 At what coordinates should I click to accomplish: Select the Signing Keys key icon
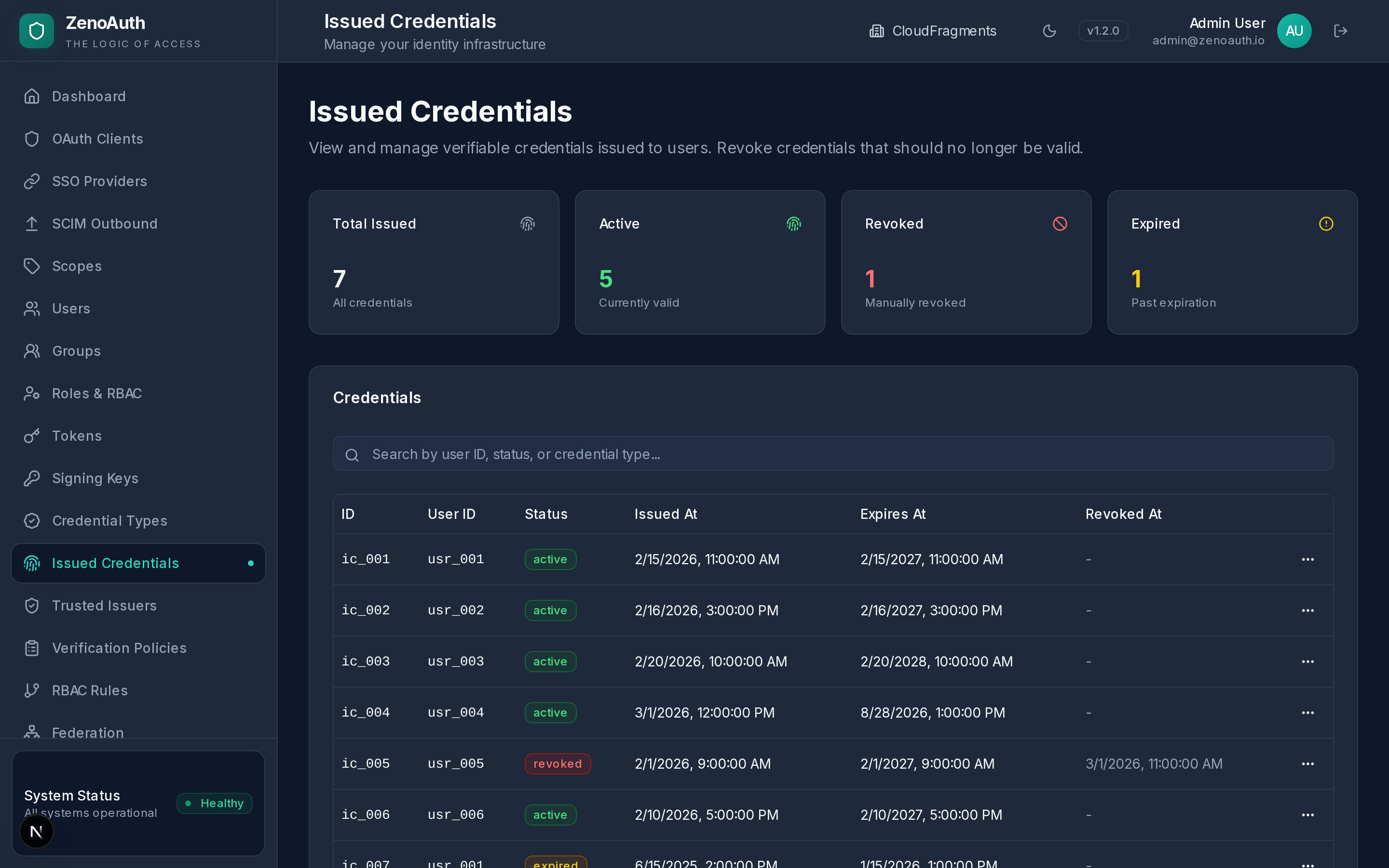[x=31, y=477]
